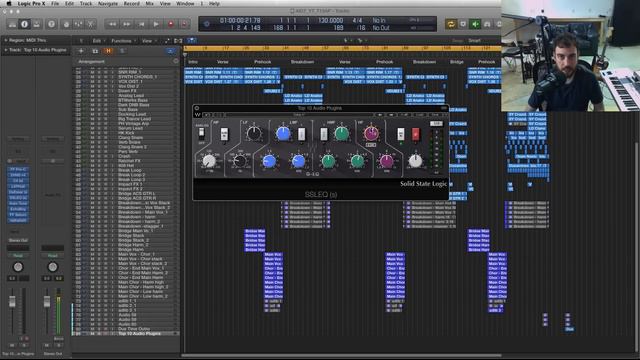640x360 pixels.
Task: Toggle the green Metronome button
Action: (x=475, y=24)
